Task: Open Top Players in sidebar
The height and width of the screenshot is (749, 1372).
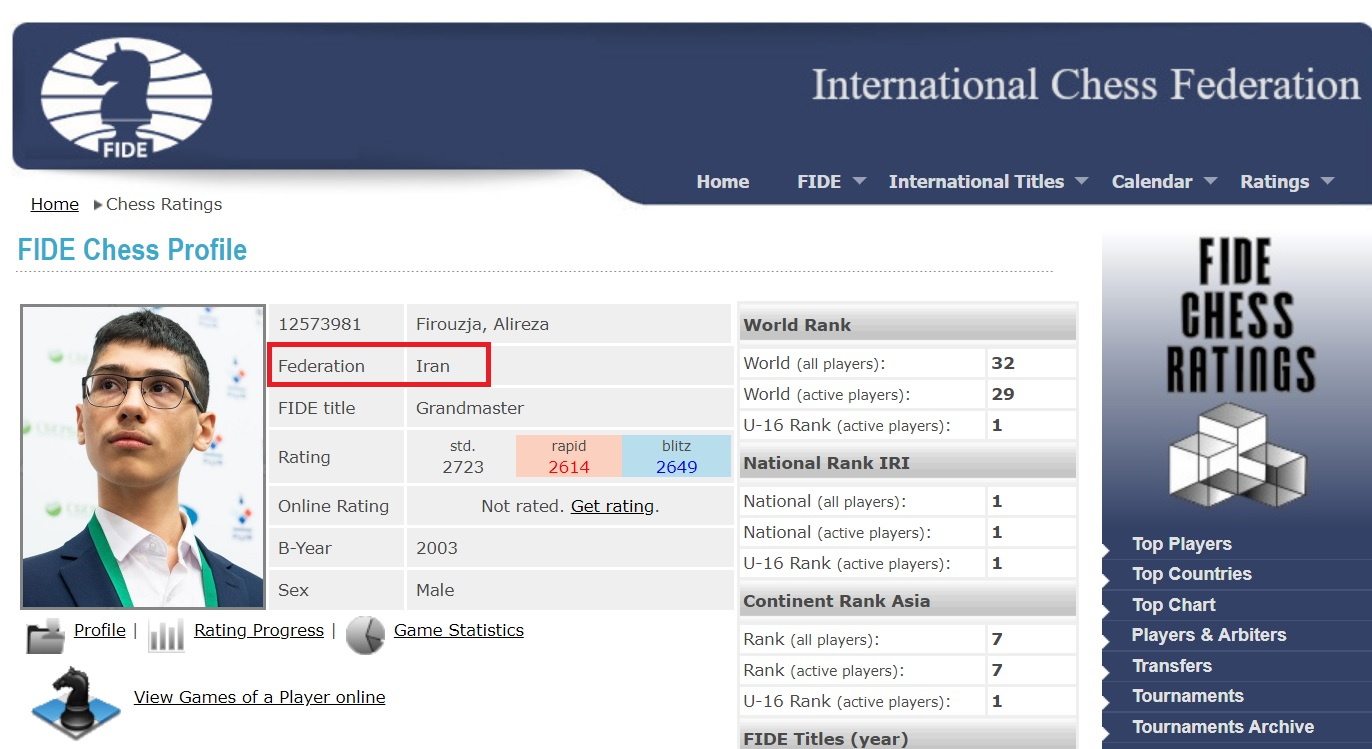Action: tap(1181, 544)
